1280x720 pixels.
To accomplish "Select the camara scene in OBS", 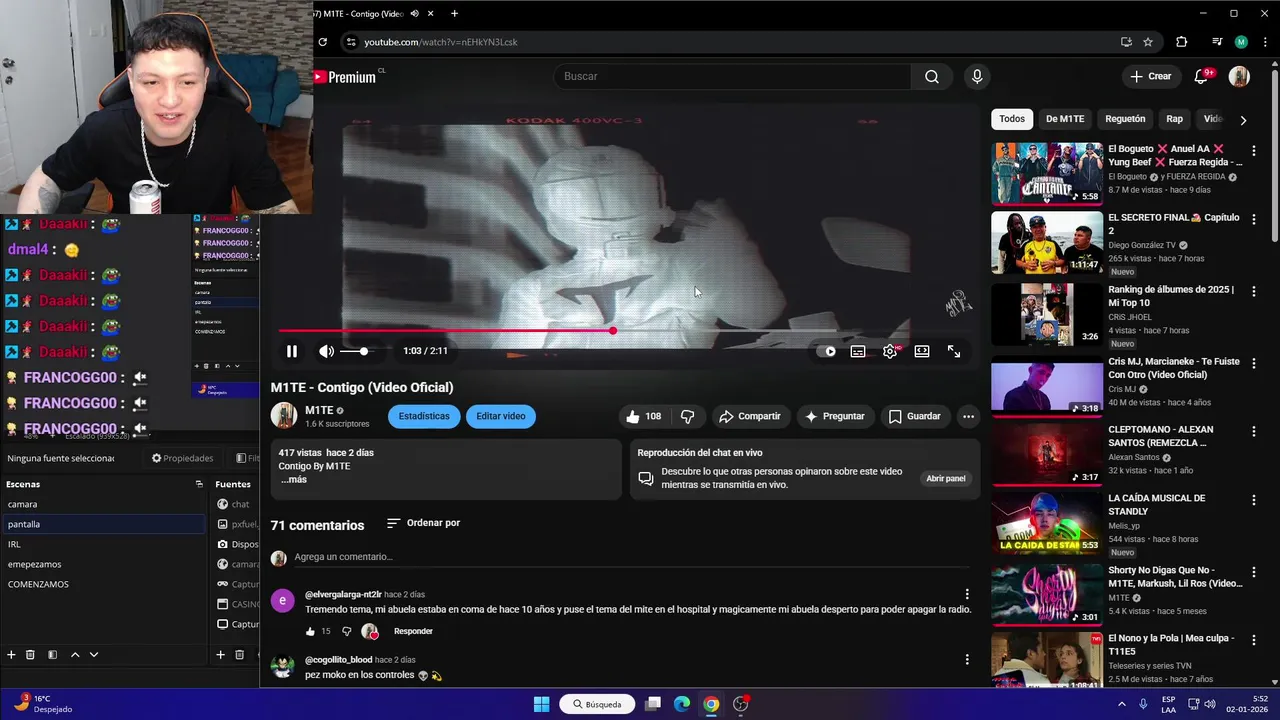I will coord(103,504).
